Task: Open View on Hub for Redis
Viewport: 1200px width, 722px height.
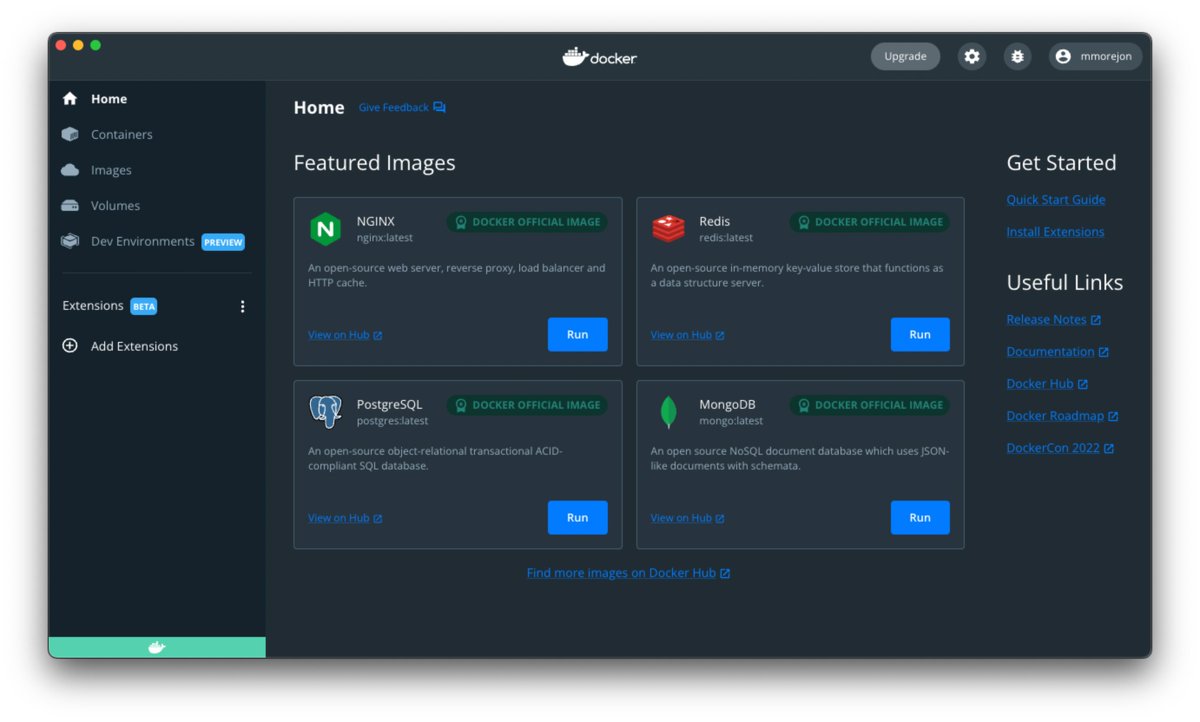Action: tap(688, 335)
